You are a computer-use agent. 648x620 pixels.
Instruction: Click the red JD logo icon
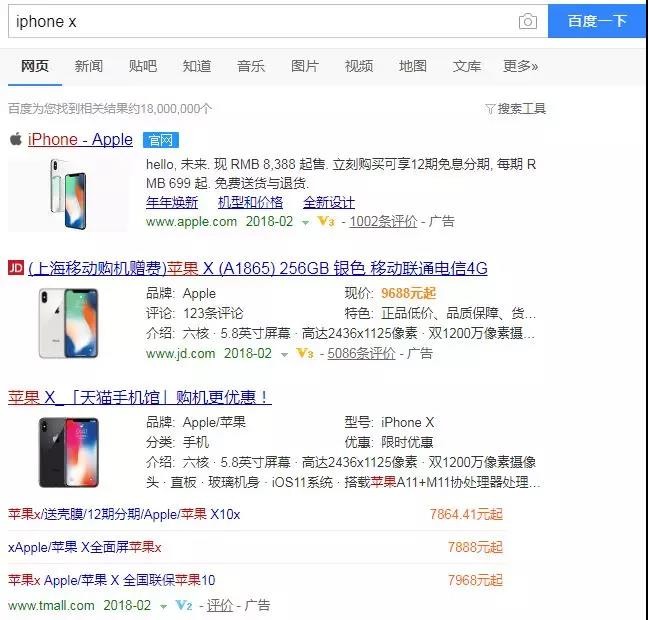pos(16,268)
